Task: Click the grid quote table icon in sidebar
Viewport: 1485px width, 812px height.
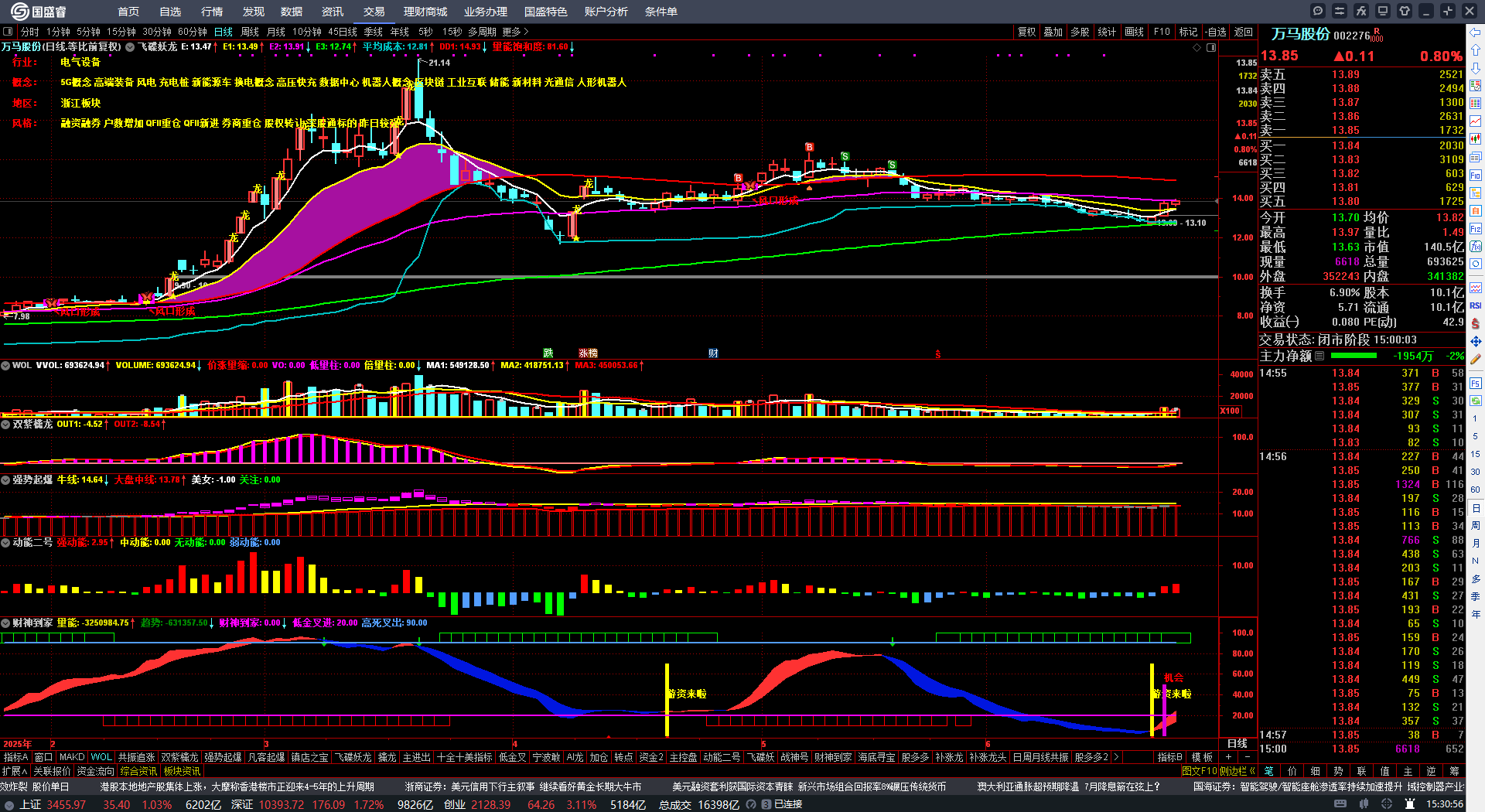Action: tap(1476, 104)
